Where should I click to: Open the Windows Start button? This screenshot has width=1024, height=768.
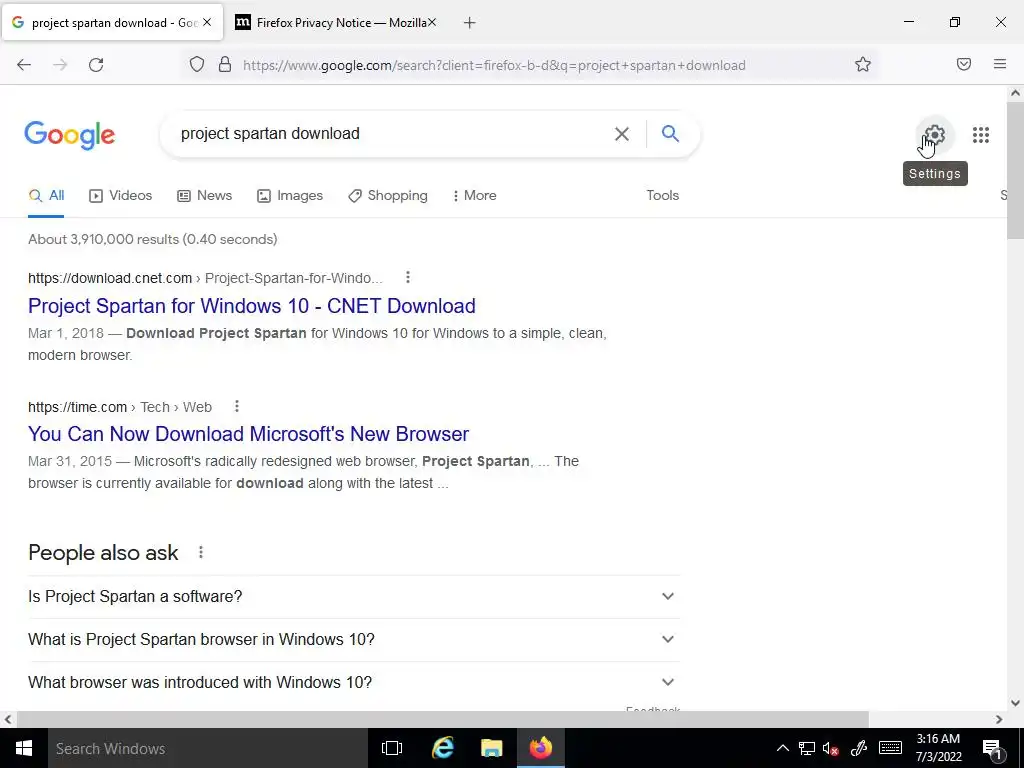[x=24, y=748]
